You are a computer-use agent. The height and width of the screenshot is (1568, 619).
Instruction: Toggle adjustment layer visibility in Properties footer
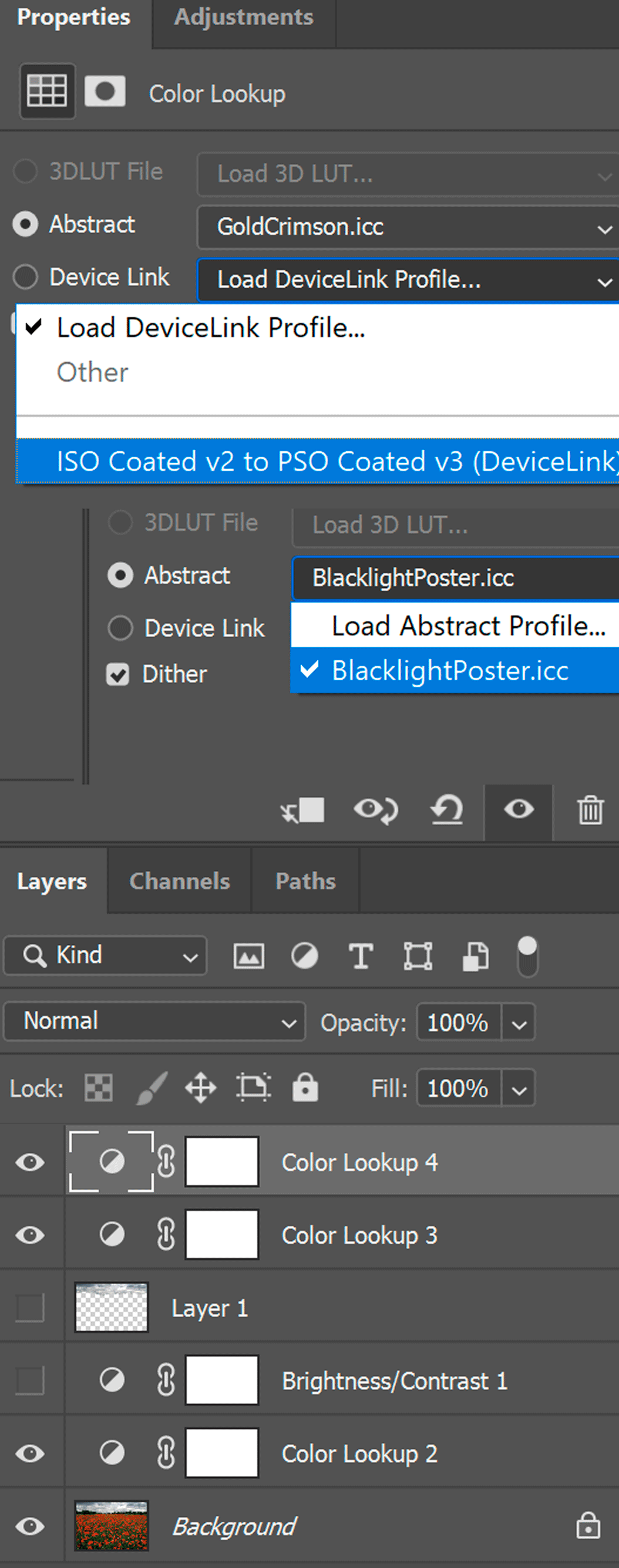click(519, 810)
